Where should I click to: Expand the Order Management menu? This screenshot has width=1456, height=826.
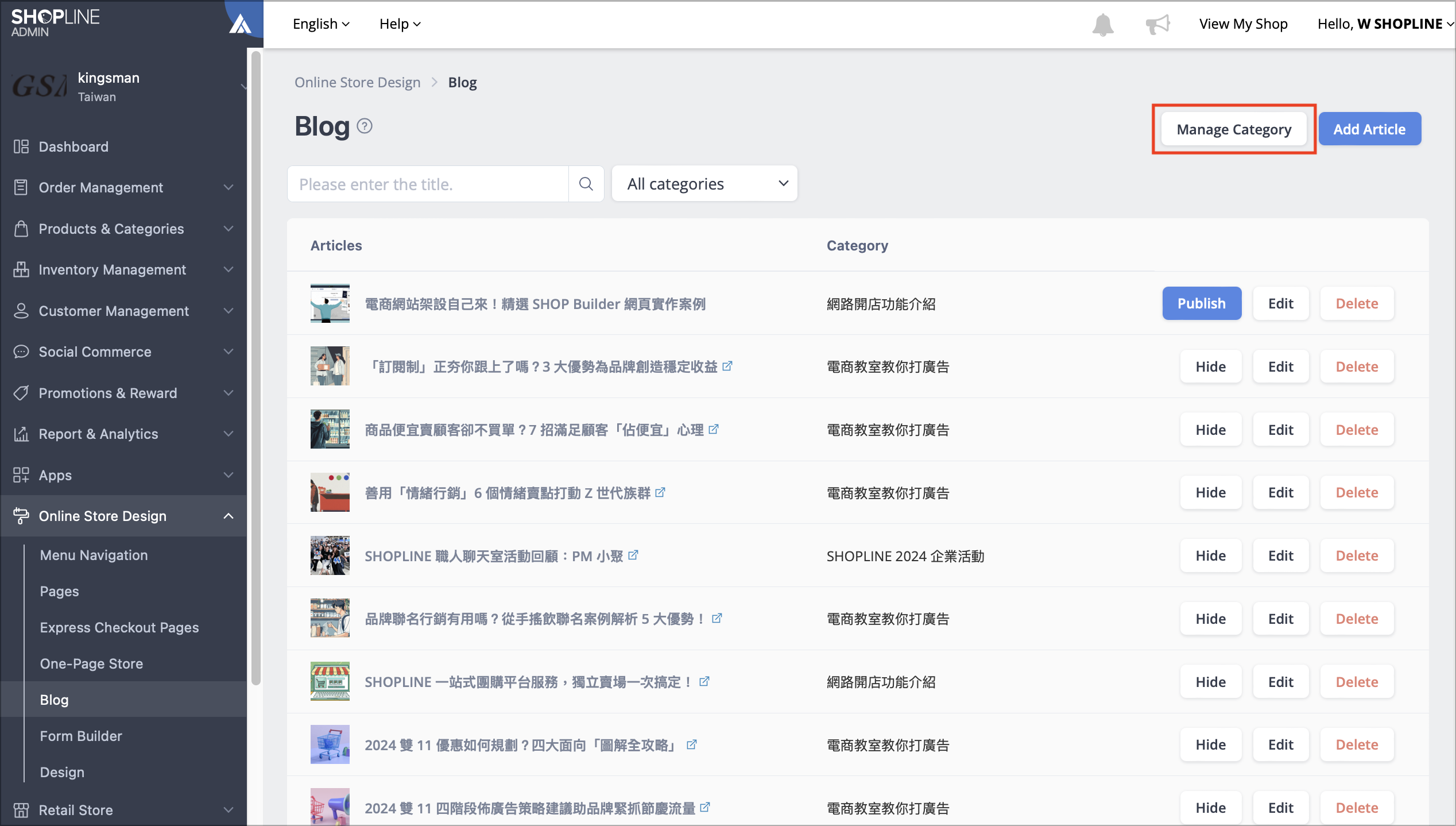[x=229, y=187]
